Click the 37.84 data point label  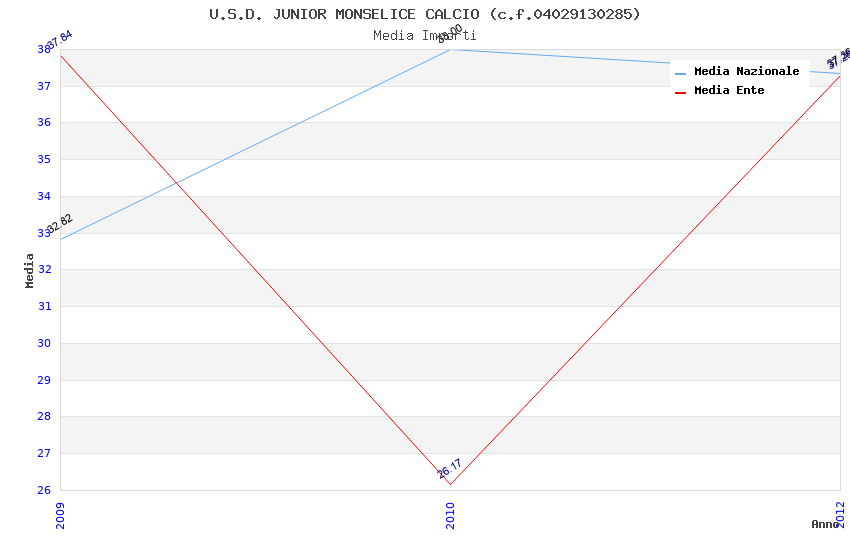pos(59,40)
